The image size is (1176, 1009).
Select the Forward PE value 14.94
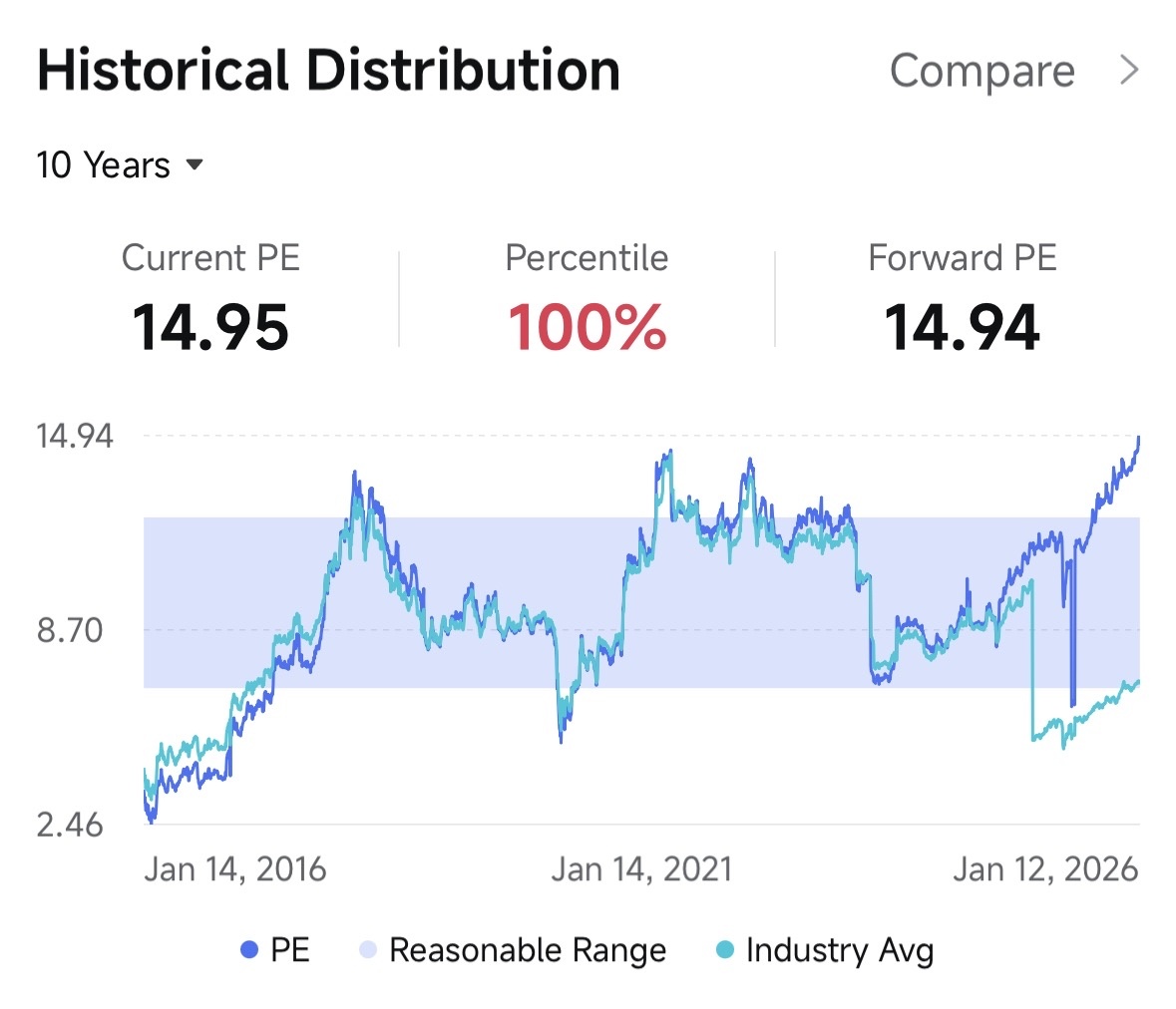pos(963,328)
